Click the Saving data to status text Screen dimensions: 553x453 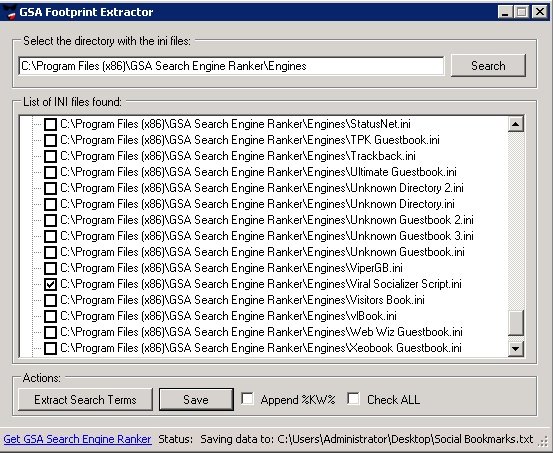coord(366,439)
